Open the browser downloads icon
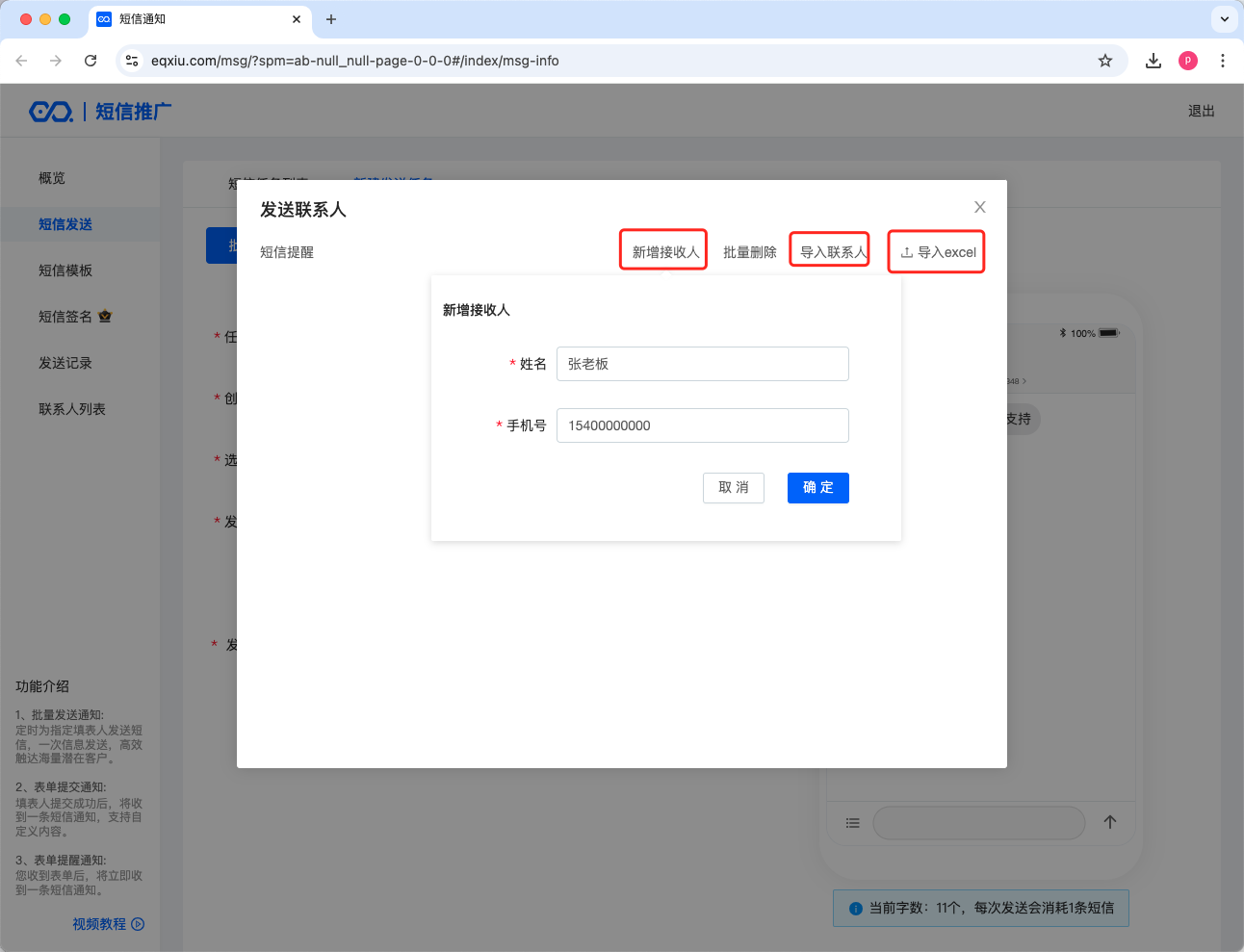Screen dimensions: 1244x952 [x=1153, y=61]
